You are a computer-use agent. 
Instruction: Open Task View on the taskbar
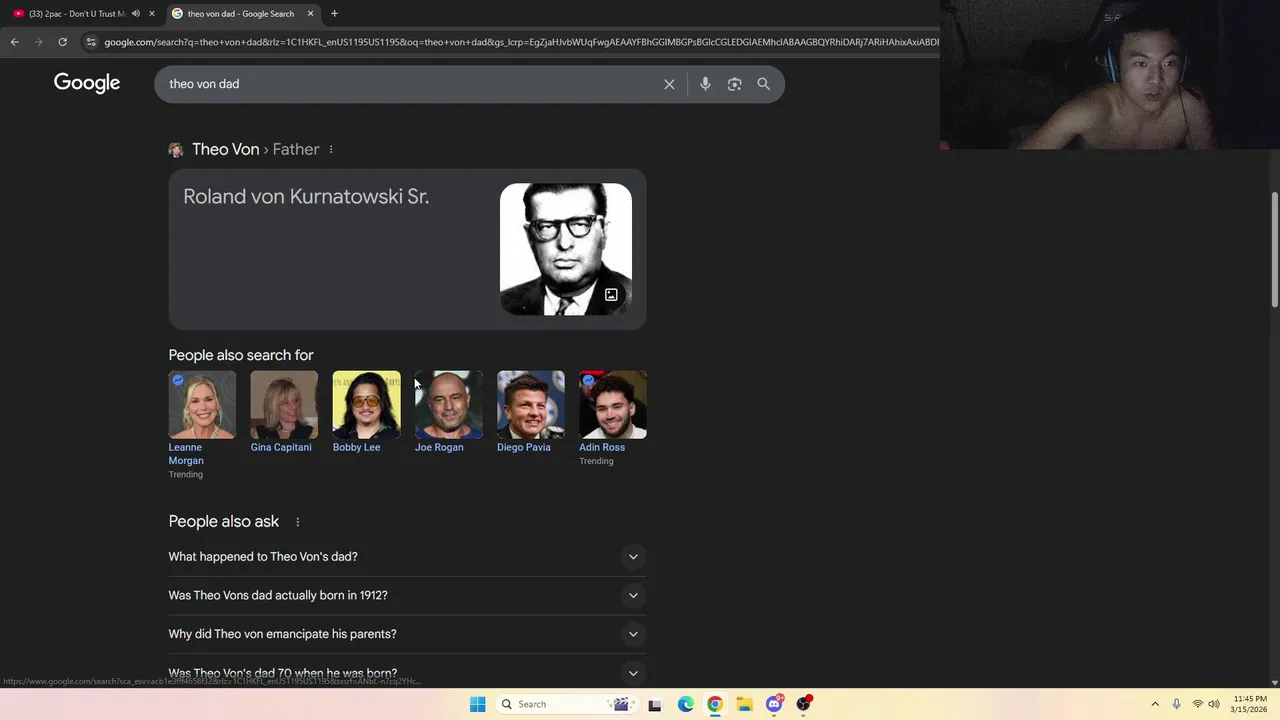pyautogui.click(x=655, y=704)
